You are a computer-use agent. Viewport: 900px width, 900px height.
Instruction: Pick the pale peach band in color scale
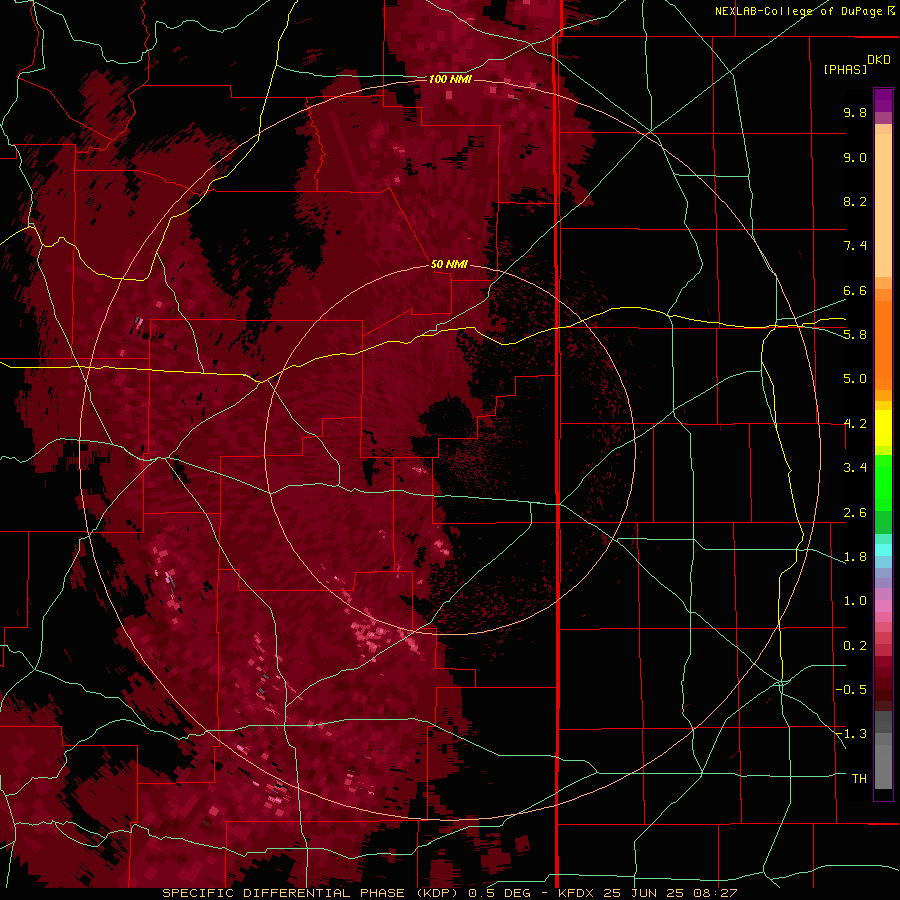pos(883,205)
